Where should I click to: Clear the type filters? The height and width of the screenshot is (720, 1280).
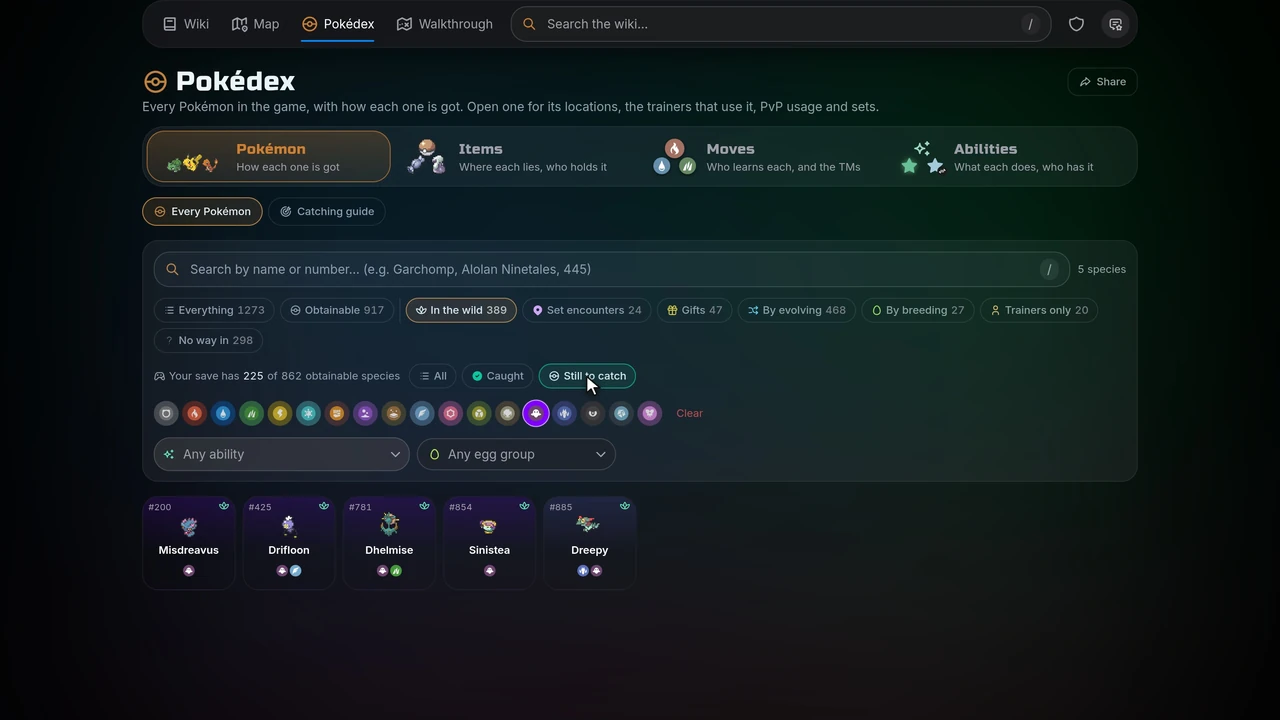pos(689,413)
